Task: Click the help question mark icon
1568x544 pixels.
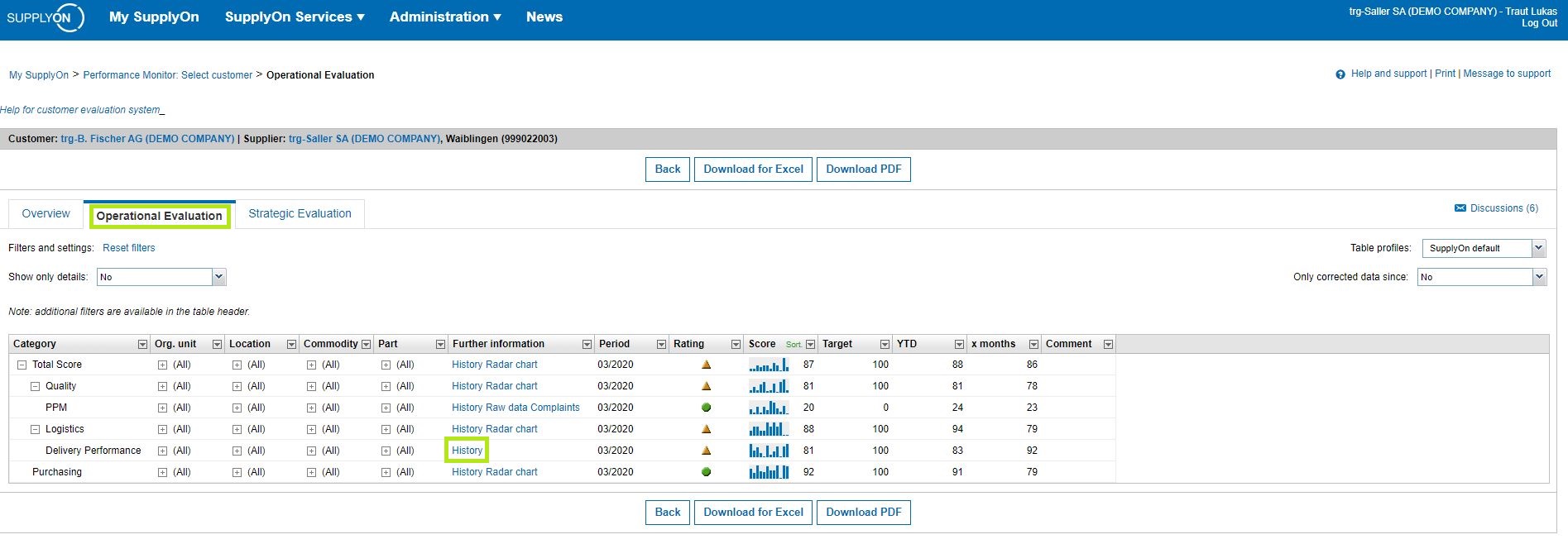Action: [x=1340, y=74]
